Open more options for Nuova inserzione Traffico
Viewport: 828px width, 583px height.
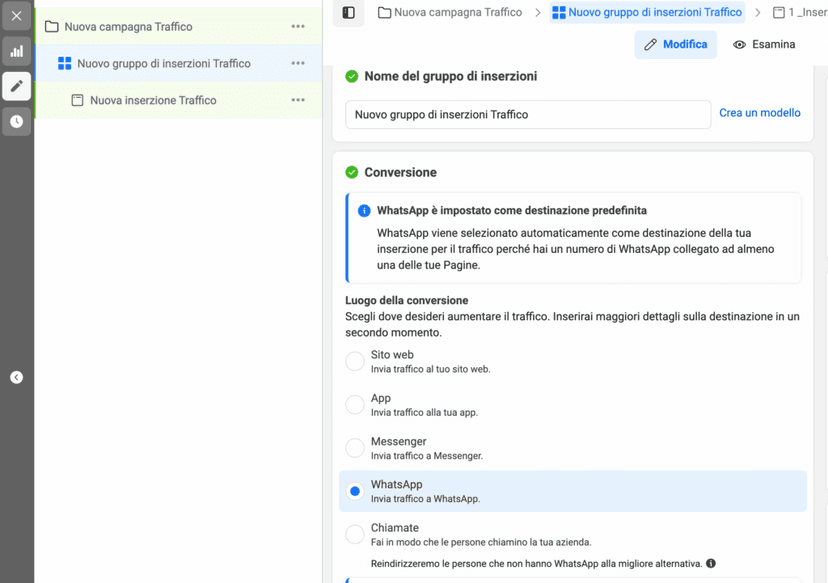(298, 100)
